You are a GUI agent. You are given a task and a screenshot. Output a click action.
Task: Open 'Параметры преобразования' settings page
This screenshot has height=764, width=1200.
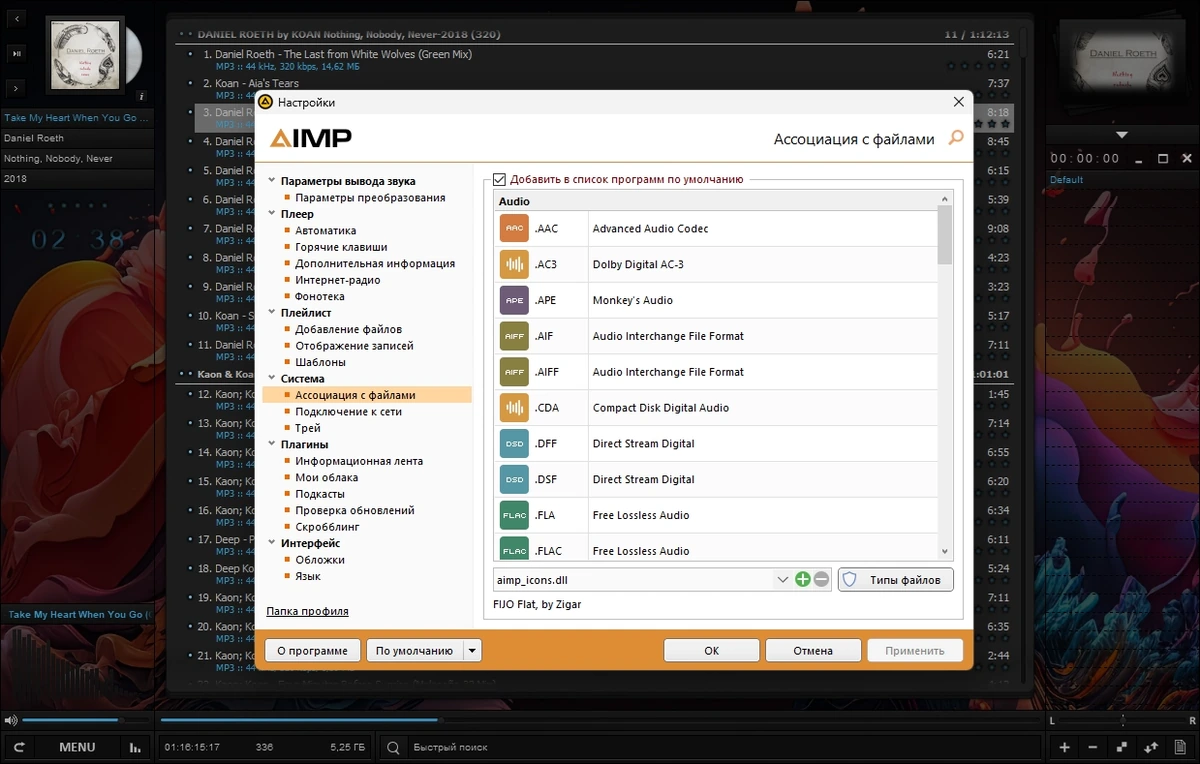370,198
